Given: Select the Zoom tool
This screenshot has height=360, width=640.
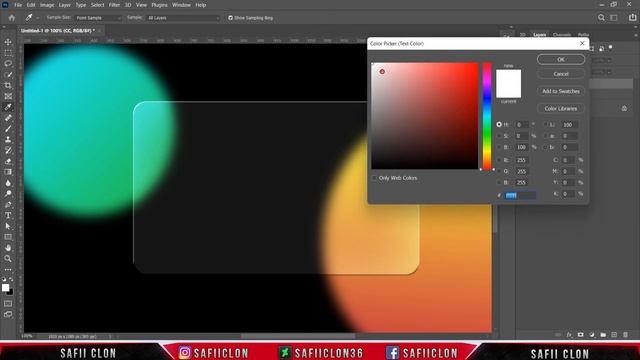Looking at the screenshot, I should (x=8, y=258).
